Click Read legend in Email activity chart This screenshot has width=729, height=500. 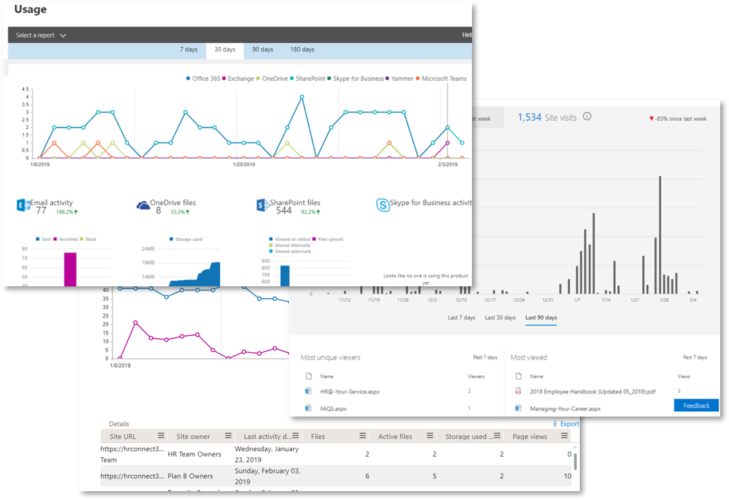click(87, 239)
